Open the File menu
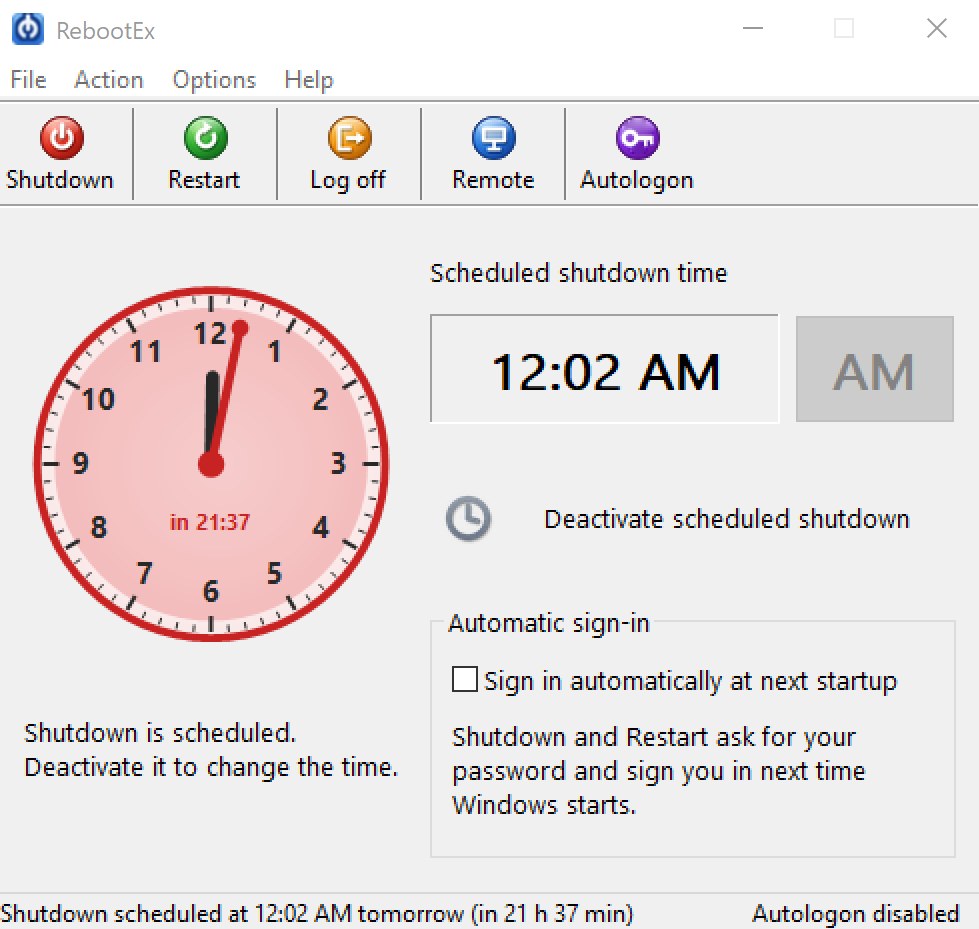 (x=29, y=80)
